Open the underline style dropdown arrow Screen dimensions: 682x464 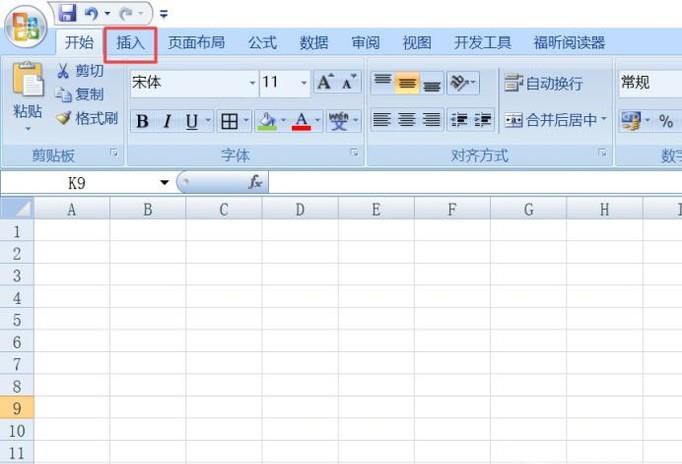click(x=208, y=120)
